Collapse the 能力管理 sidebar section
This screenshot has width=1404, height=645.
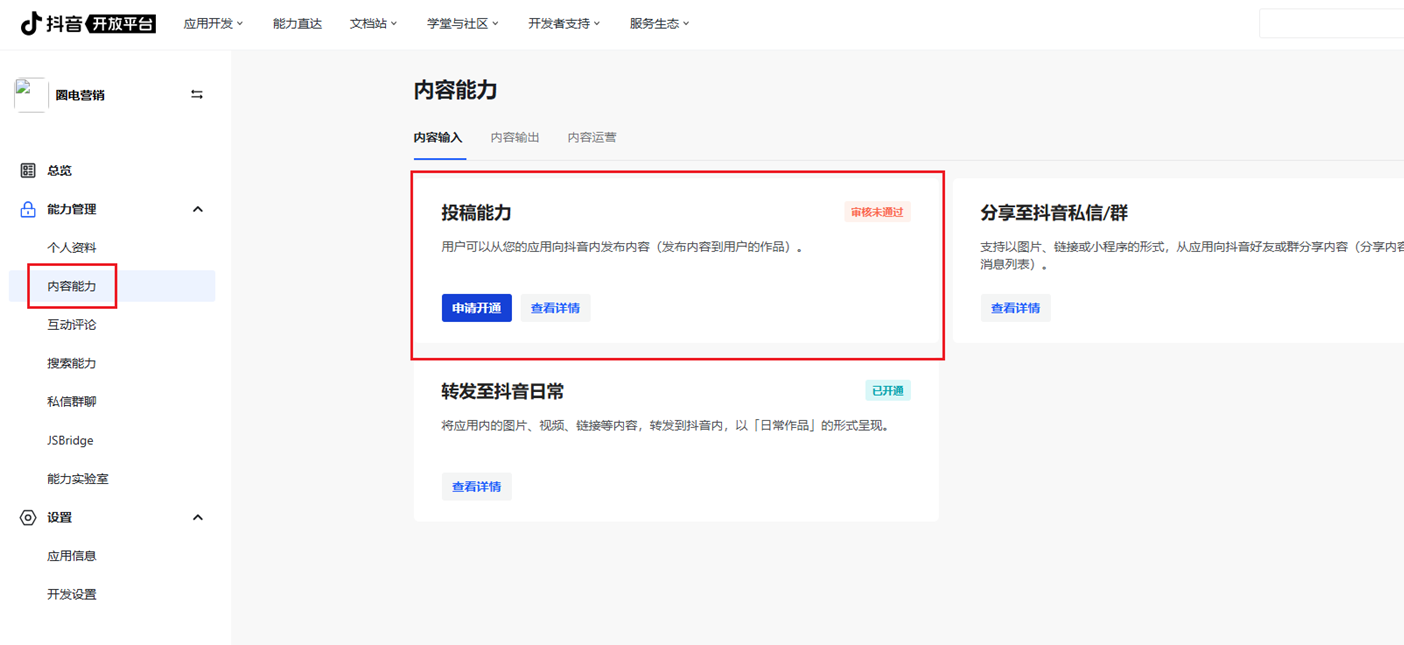point(197,209)
